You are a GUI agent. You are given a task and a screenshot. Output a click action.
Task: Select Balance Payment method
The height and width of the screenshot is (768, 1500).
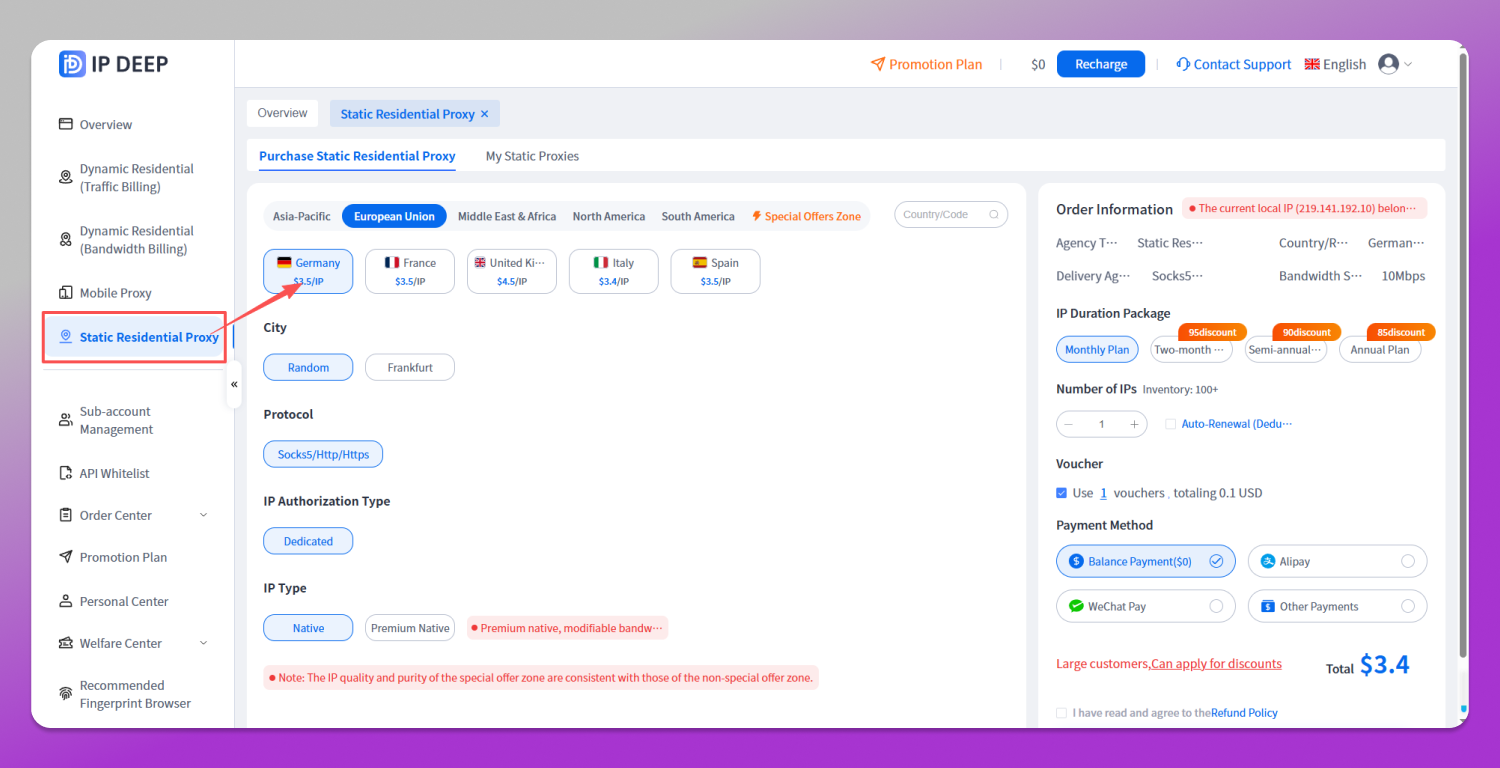1146,561
